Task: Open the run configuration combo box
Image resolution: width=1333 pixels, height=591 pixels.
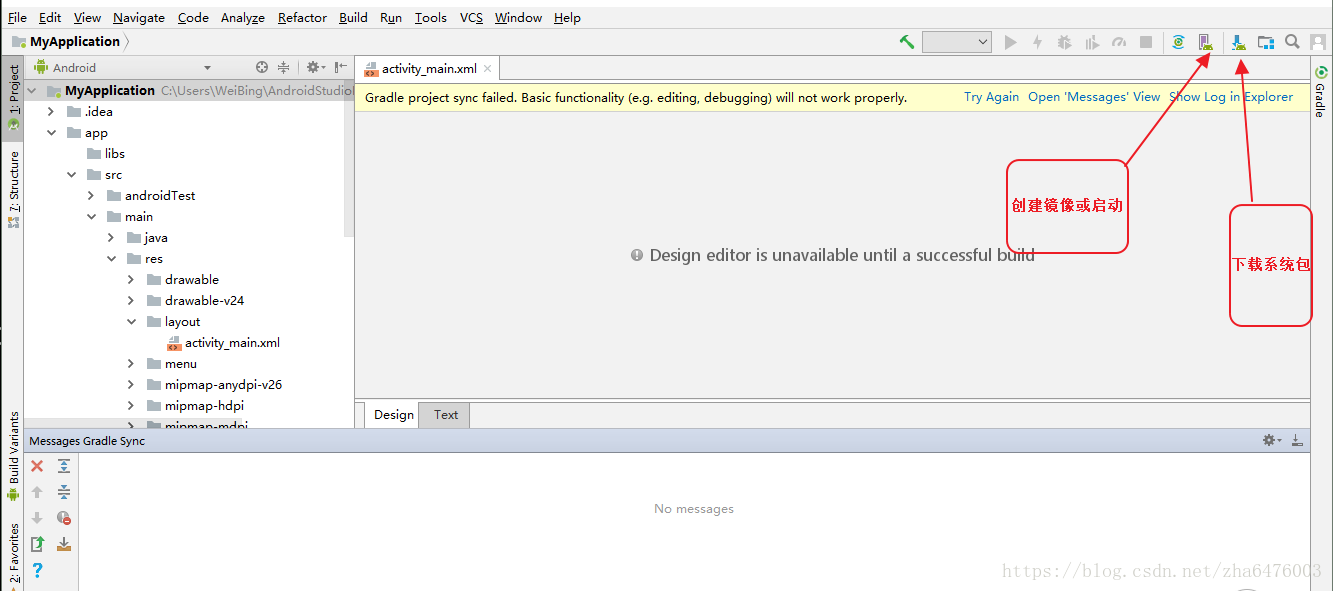Action: (957, 42)
